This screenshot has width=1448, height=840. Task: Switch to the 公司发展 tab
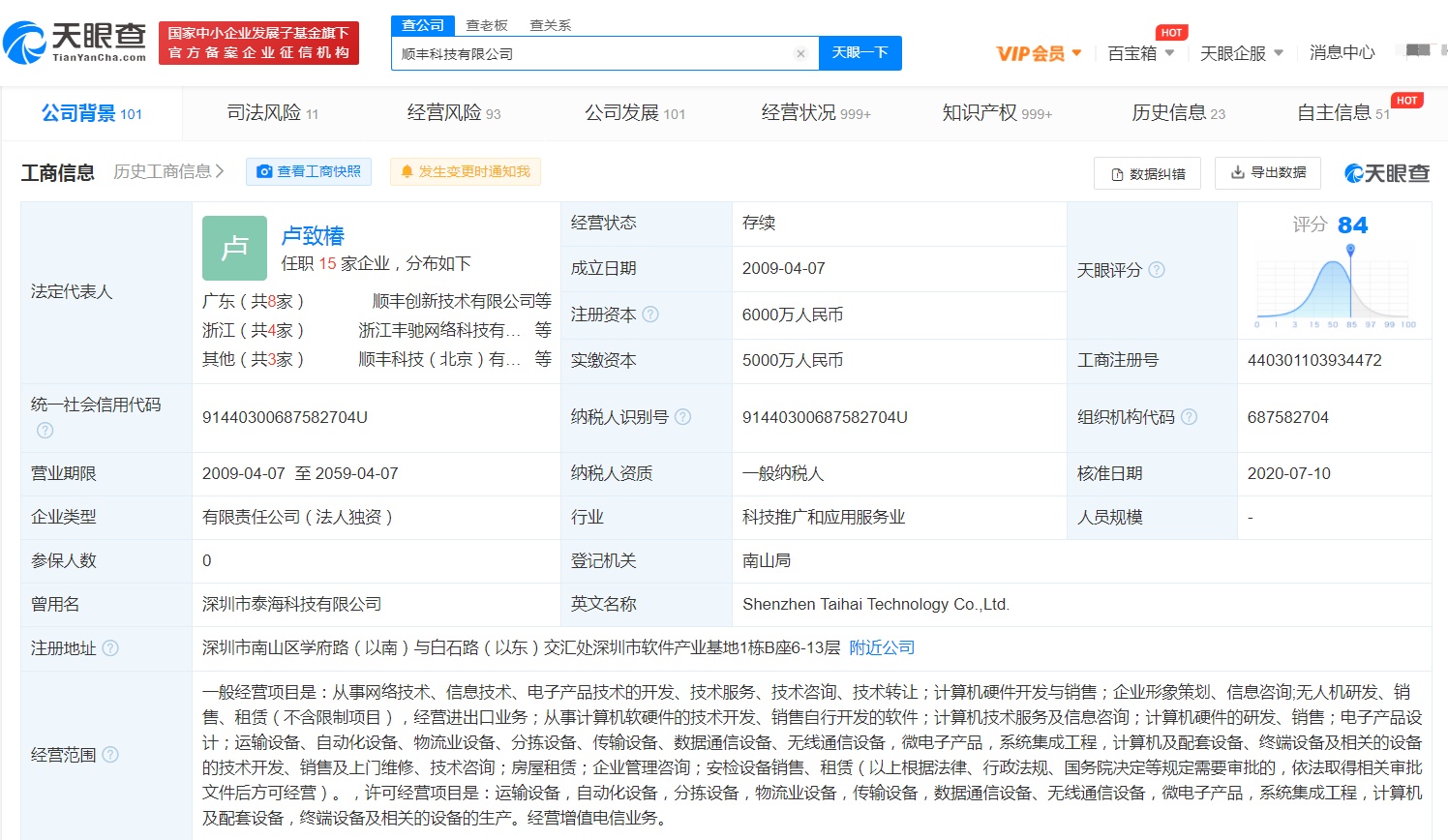click(x=635, y=113)
